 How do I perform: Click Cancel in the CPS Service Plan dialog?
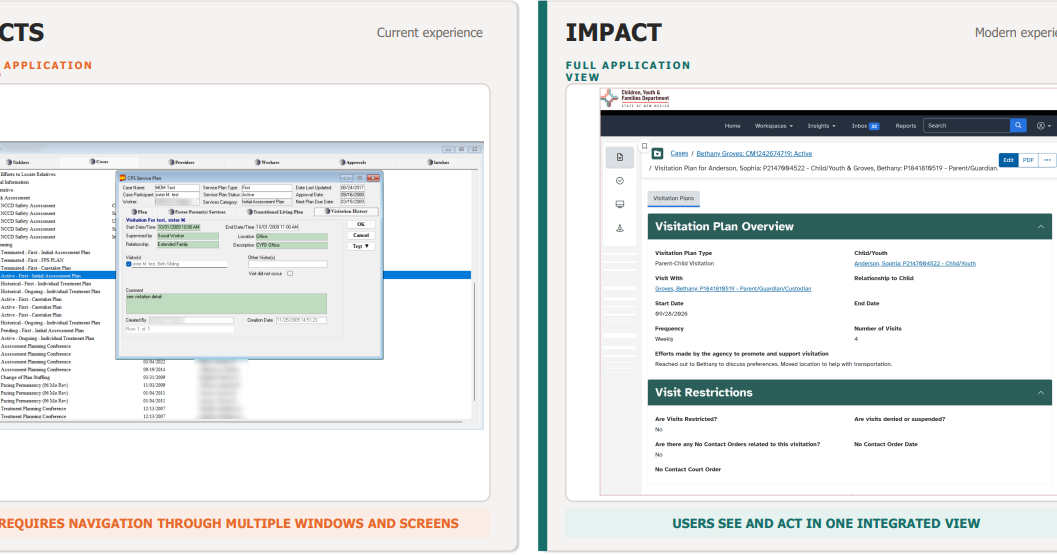pyautogui.click(x=361, y=235)
